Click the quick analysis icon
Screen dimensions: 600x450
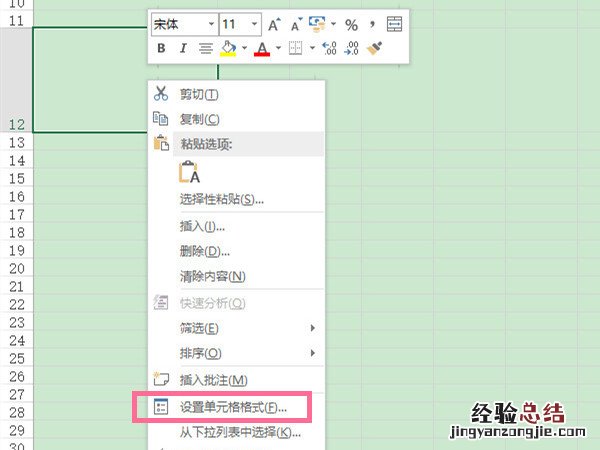coord(161,302)
